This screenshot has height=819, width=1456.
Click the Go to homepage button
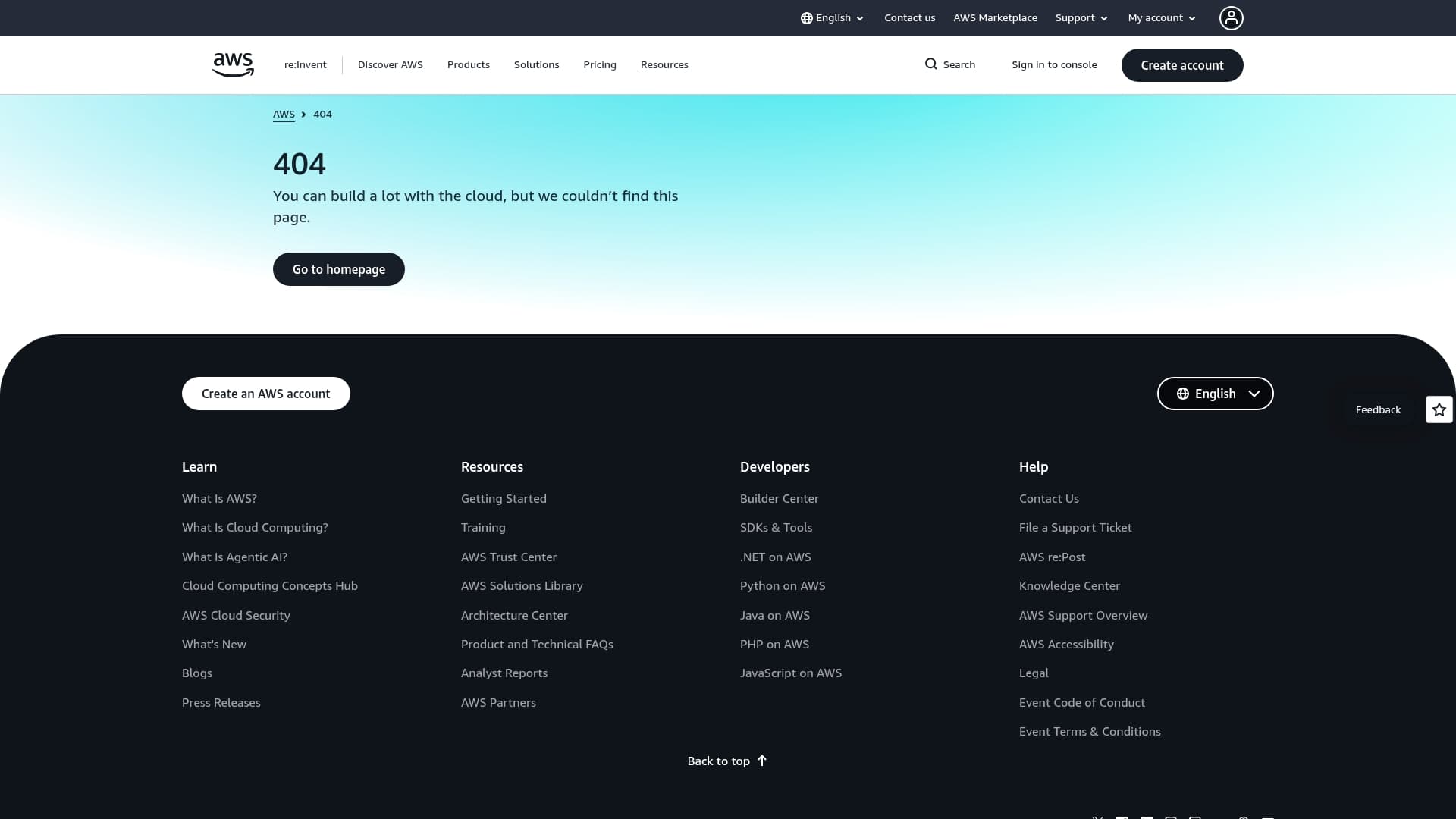tap(339, 269)
